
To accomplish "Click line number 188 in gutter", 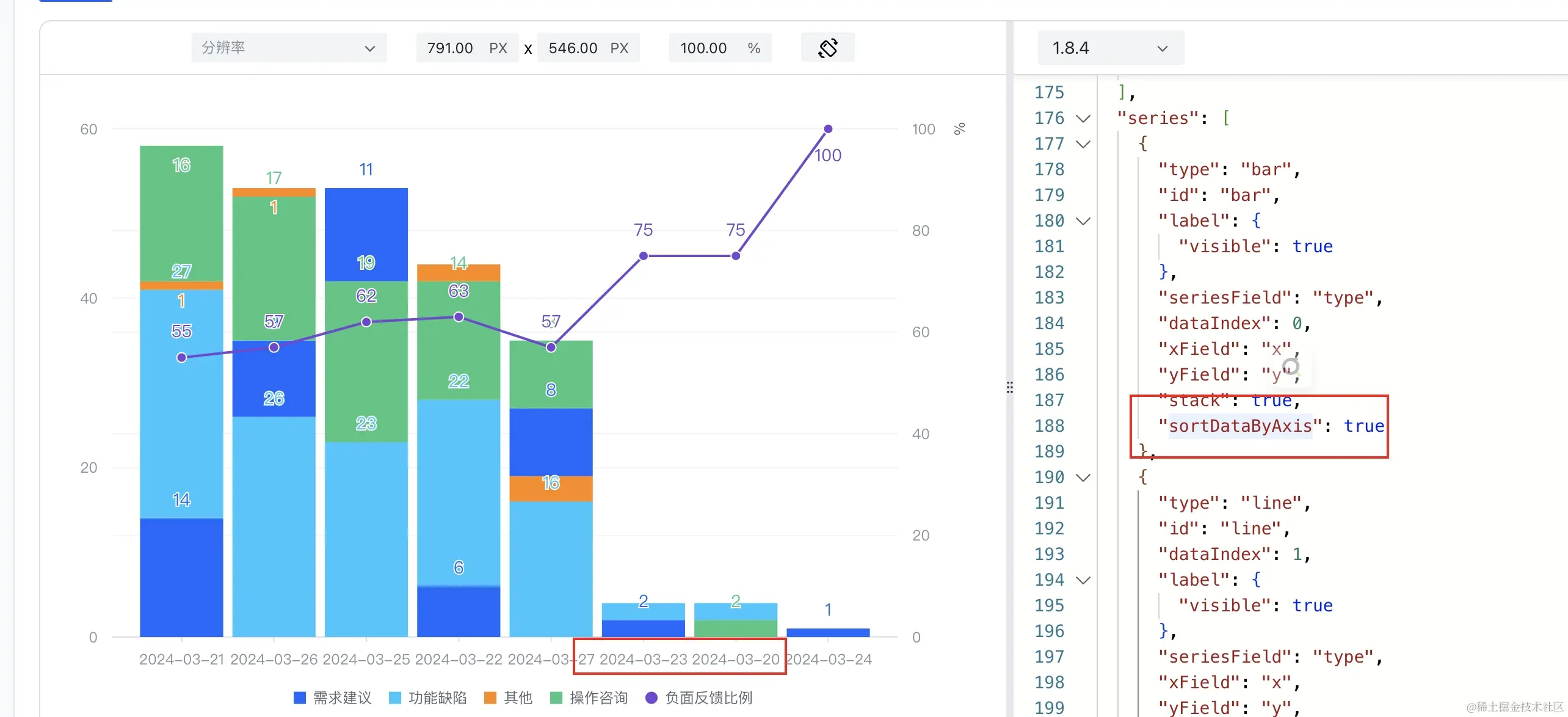I will (x=1049, y=426).
